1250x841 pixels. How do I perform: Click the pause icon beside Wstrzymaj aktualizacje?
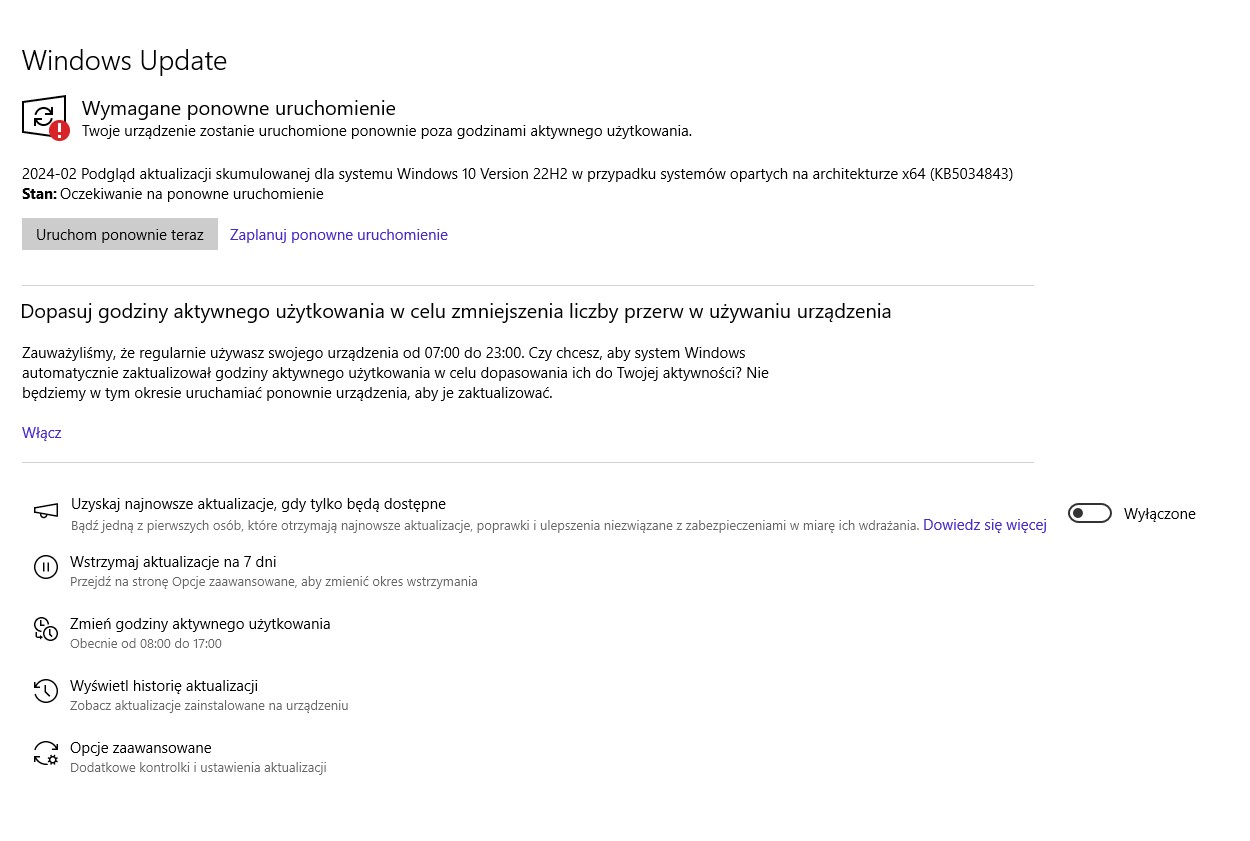pyautogui.click(x=46, y=568)
